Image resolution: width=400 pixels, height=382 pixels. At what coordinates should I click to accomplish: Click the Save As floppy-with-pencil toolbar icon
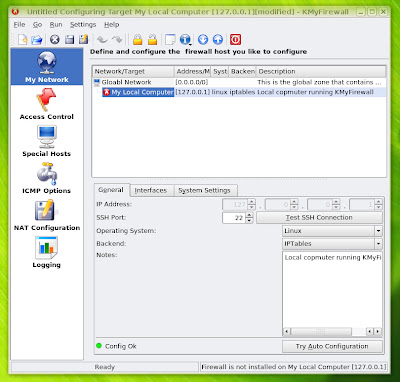(x=83, y=39)
